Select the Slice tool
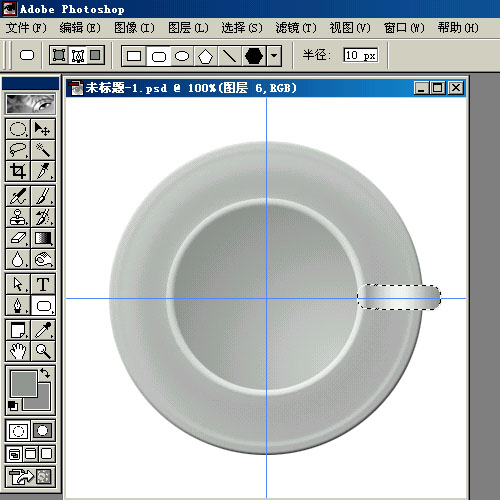500x500 pixels. tap(43, 171)
